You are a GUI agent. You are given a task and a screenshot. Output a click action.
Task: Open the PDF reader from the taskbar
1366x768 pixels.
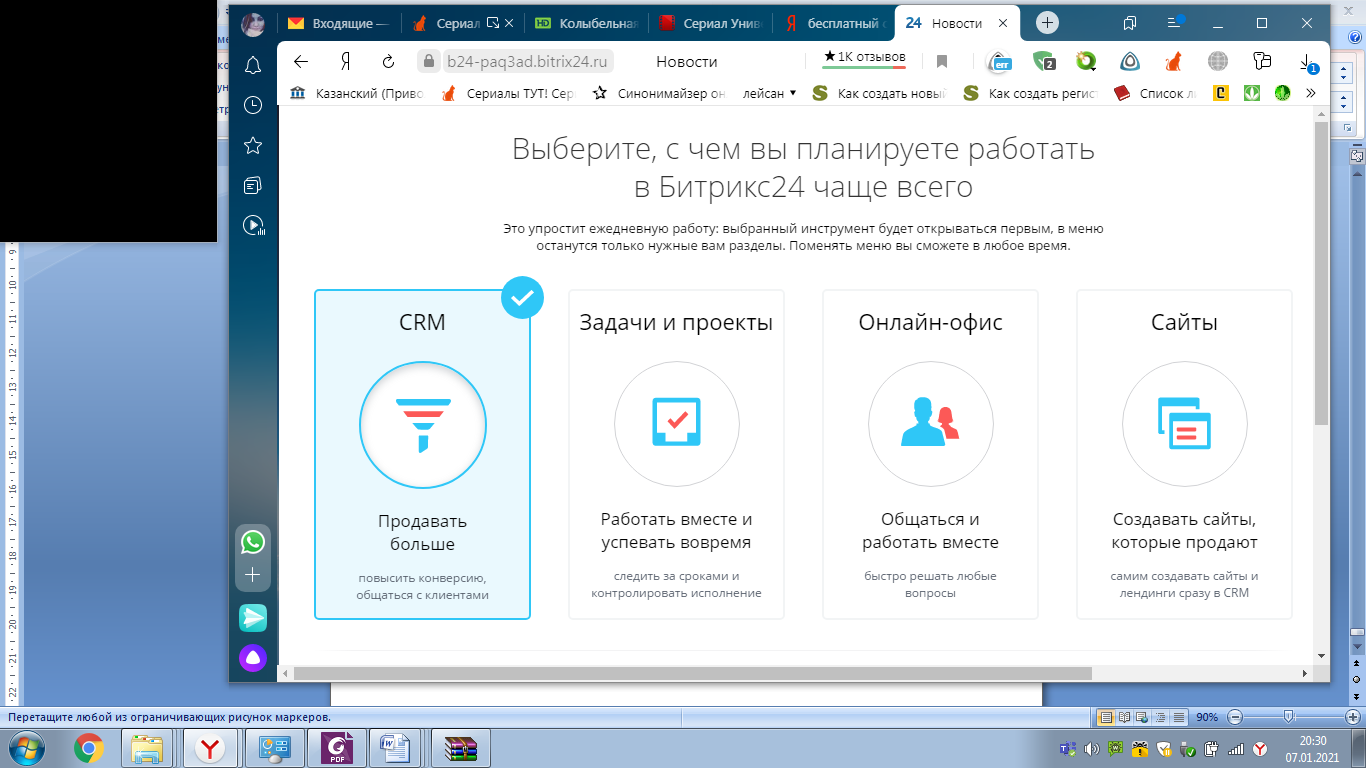point(337,747)
